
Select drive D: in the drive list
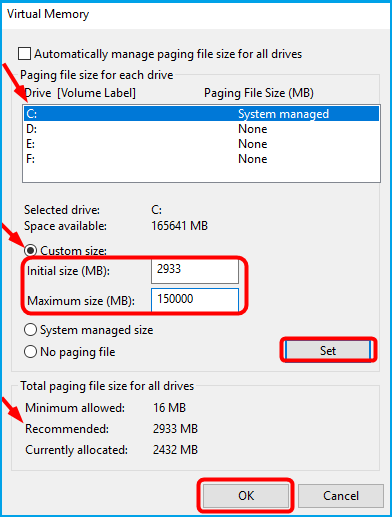click(x=201, y=129)
